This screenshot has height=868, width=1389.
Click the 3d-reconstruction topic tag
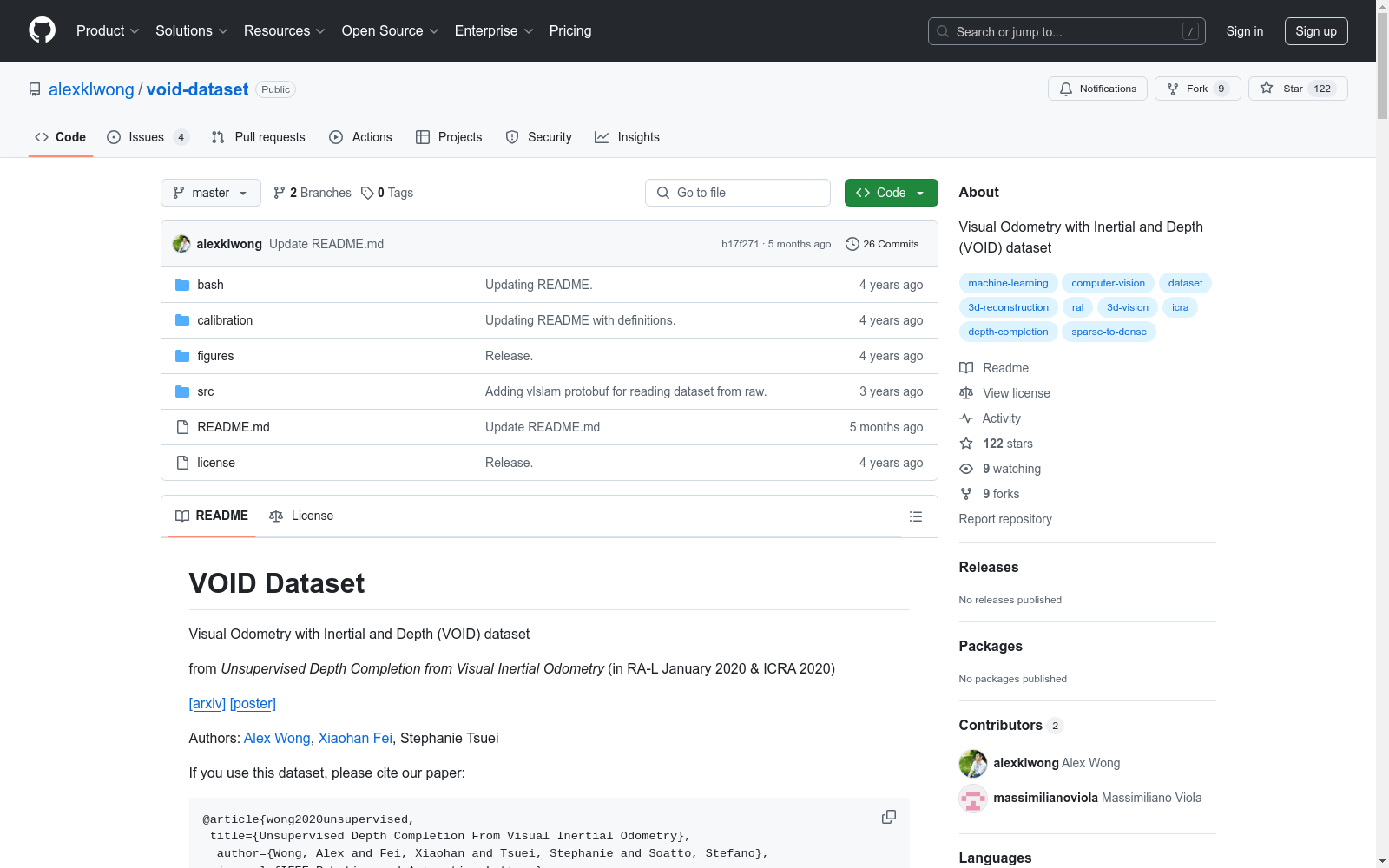[1008, 307]
